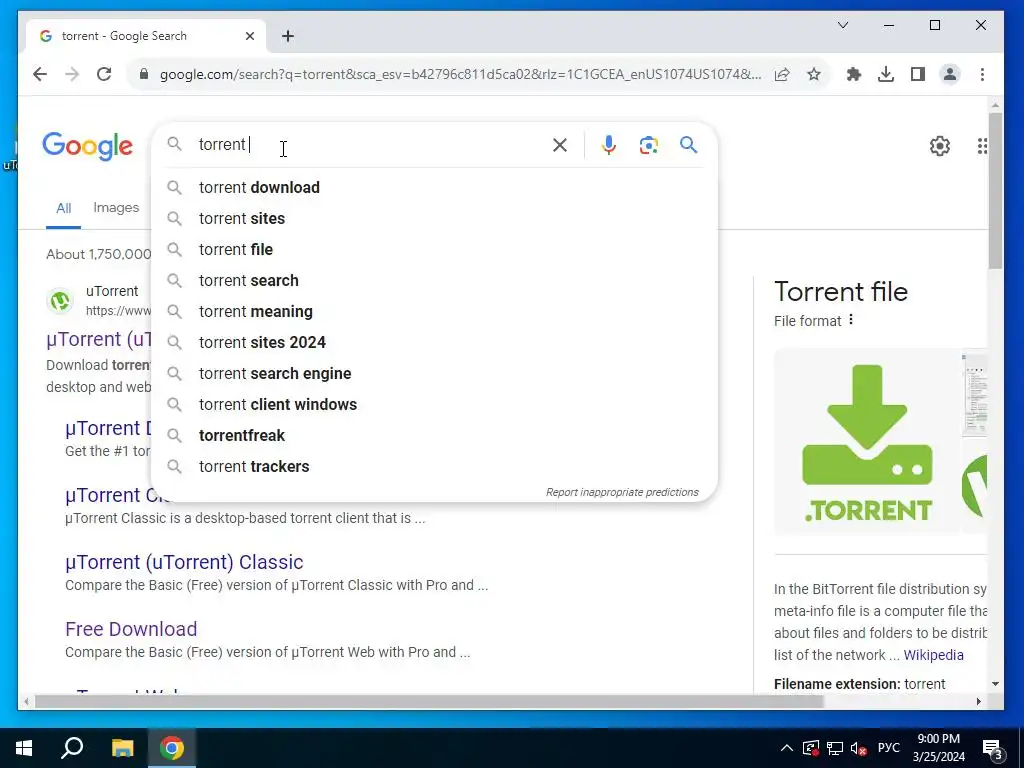This screenshot has height=768, width=1024.
Task: Start voice search microphone
Action: click(x=609, y=145)
